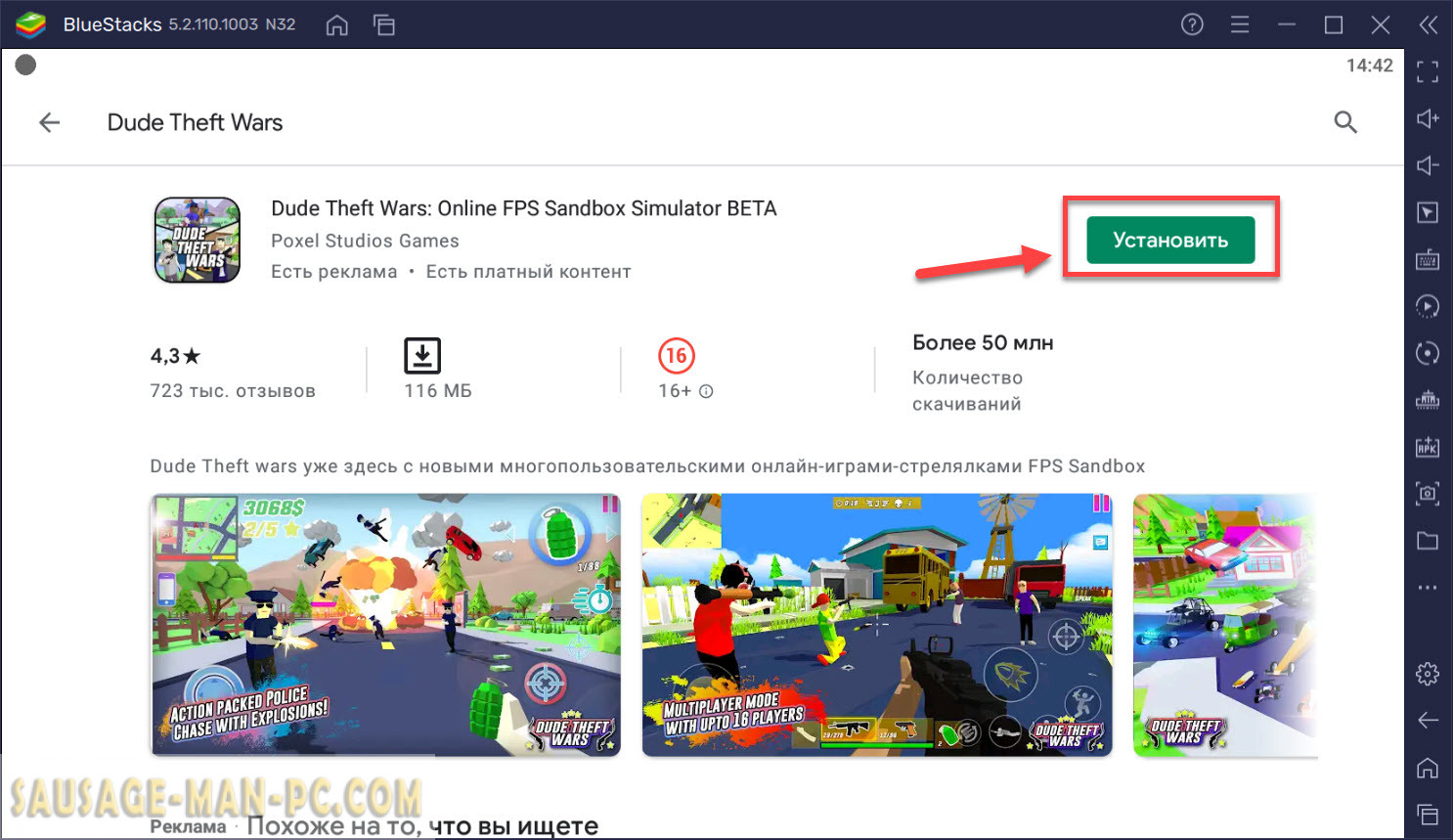Open BlueStacks settings gear icon
This screenshot has height=840, width=1453.
tap(1428, 674)
